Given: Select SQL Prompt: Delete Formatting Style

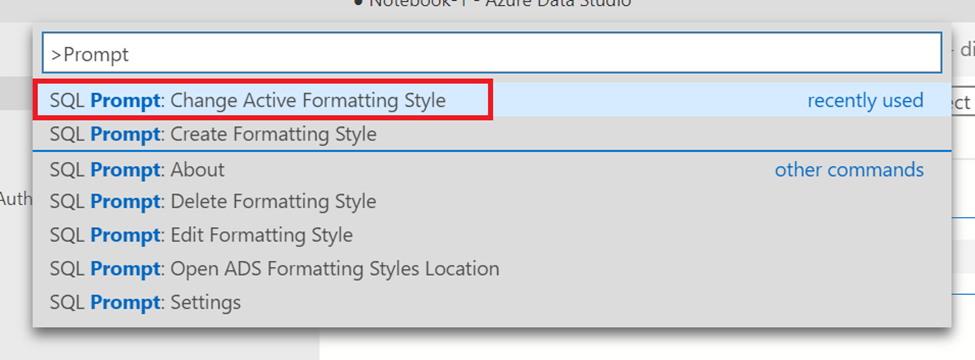Looking at the screenshot, I should (492, 202).
